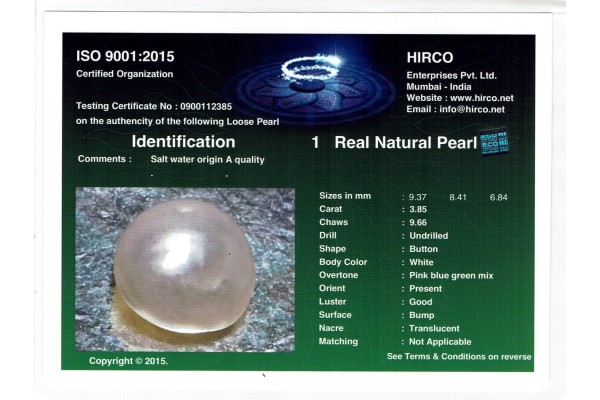The image size is (600, 400).
Task: Click 'on the authencity of the following Loose Pearl'
Action: coord(178,121)
